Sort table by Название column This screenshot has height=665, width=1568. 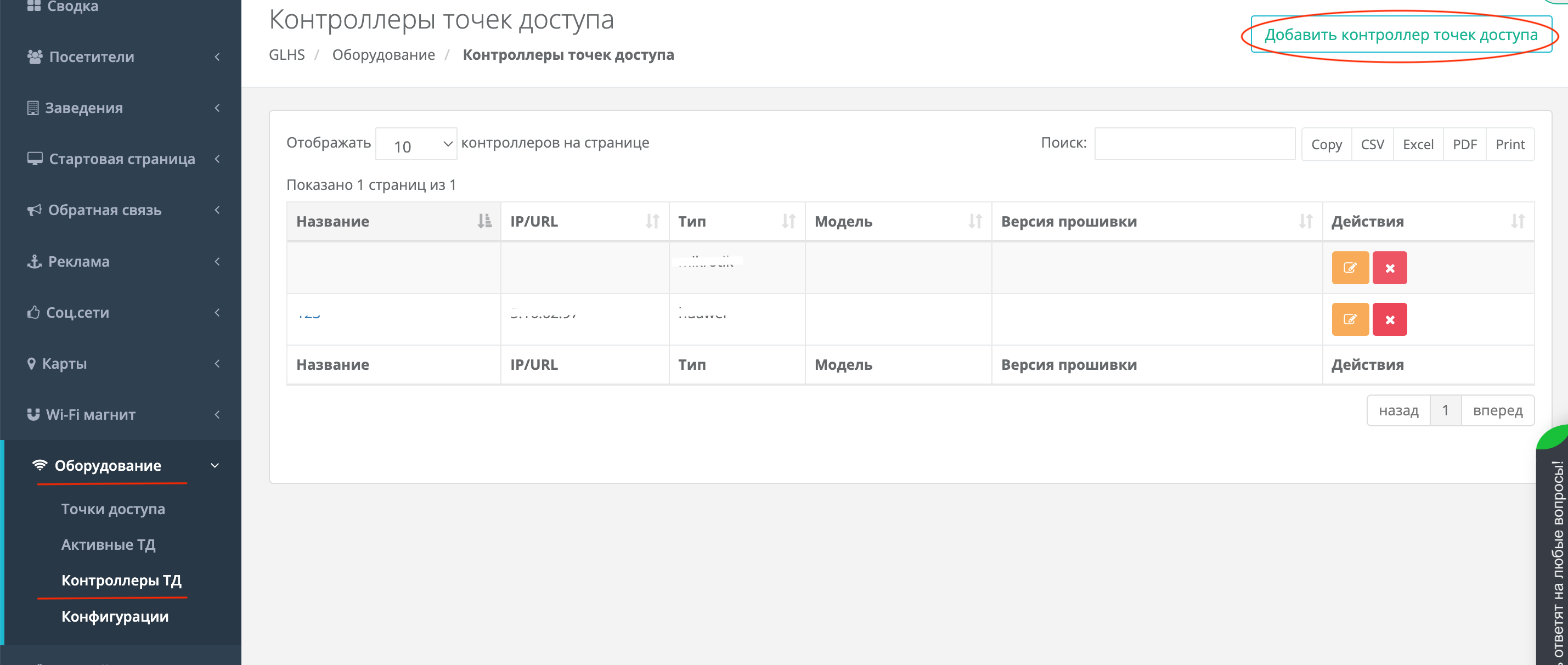[x=393, y=222]
